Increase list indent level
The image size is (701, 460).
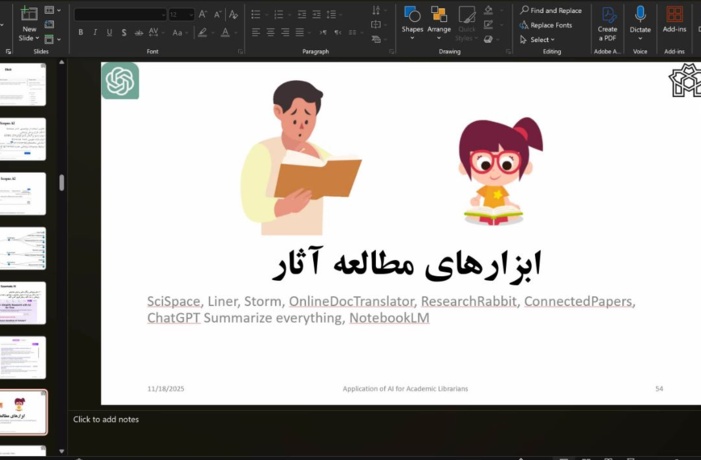point(316,14)
